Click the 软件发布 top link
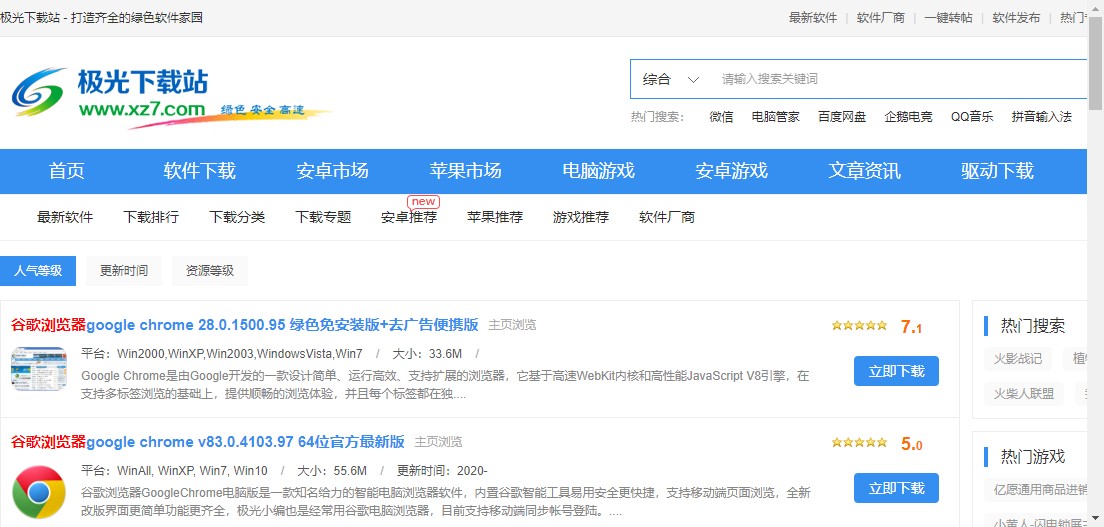The image size is (1104, 527). coord(1016,18)
